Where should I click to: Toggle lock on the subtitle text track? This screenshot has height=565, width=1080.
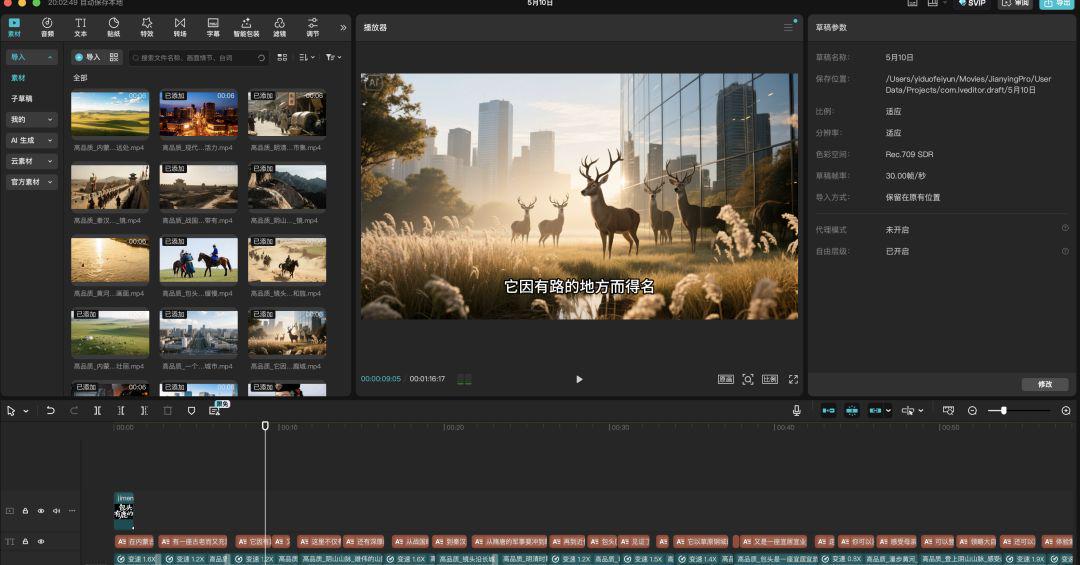[x=25, y=542]
